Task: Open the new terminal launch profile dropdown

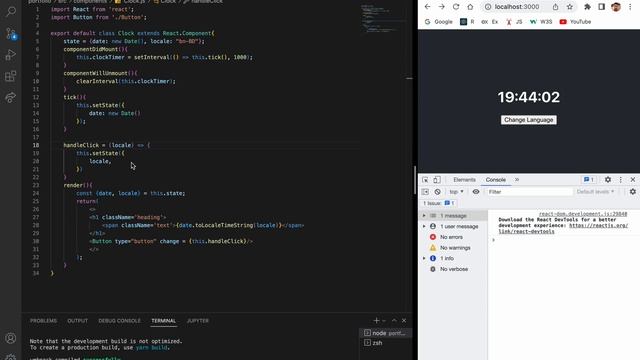Action: point(384,321)
